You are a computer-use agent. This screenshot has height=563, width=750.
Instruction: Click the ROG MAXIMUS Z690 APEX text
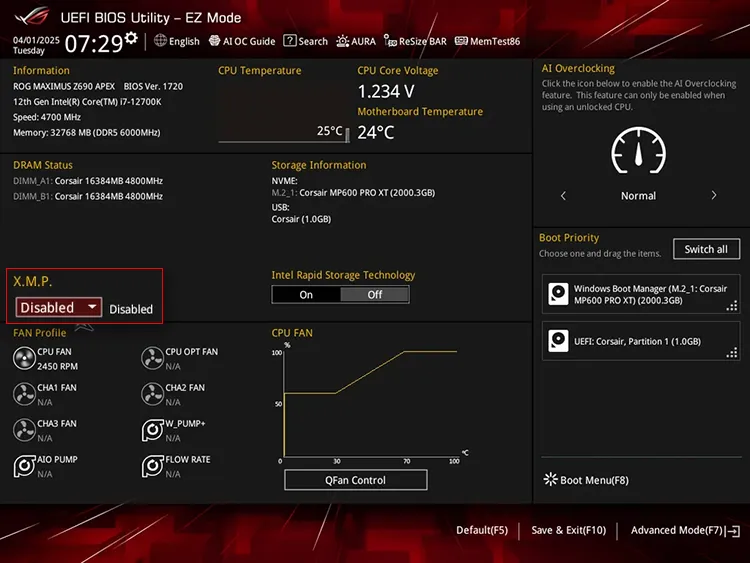point(64,87)
